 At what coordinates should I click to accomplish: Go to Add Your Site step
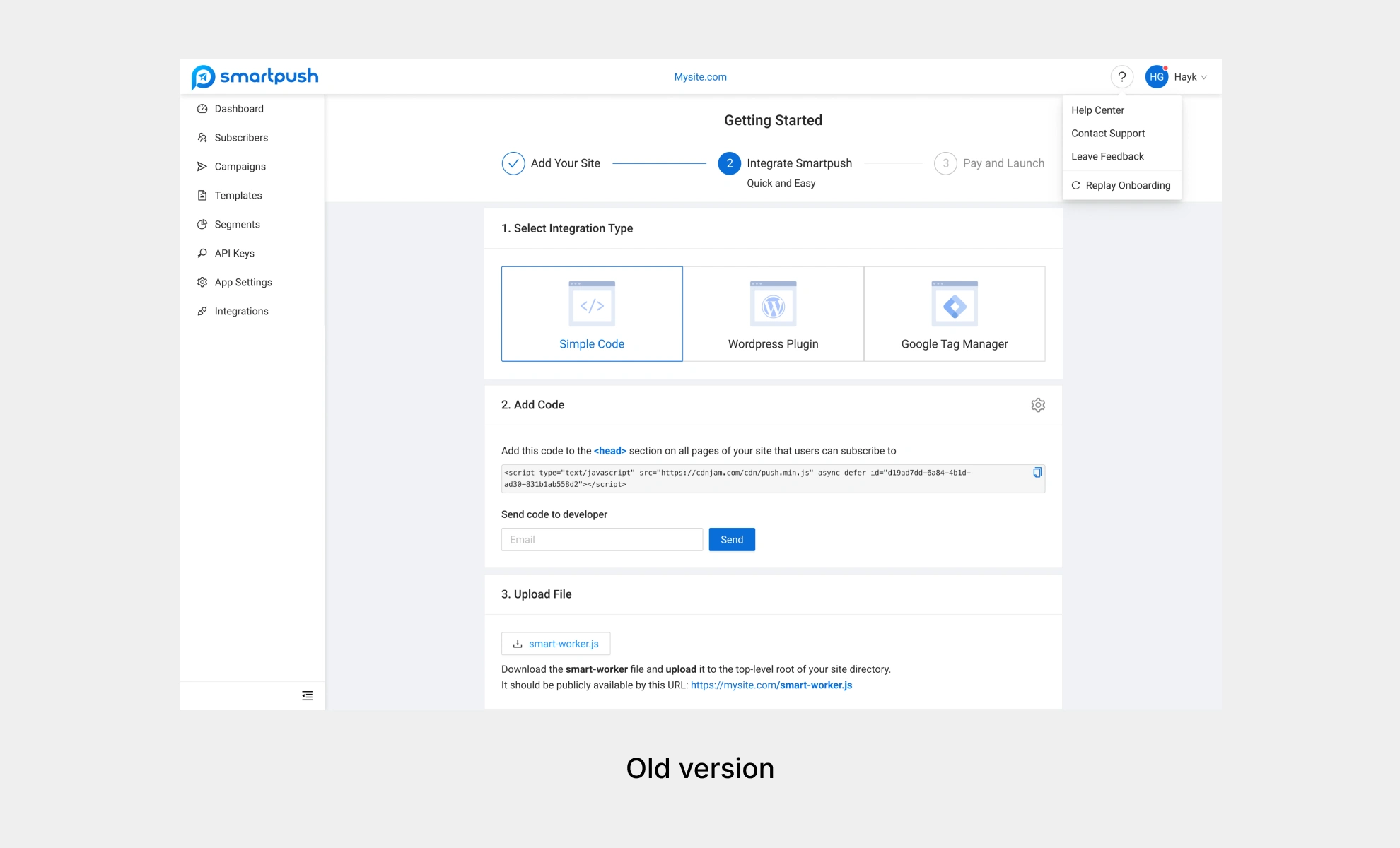(552, 163)
